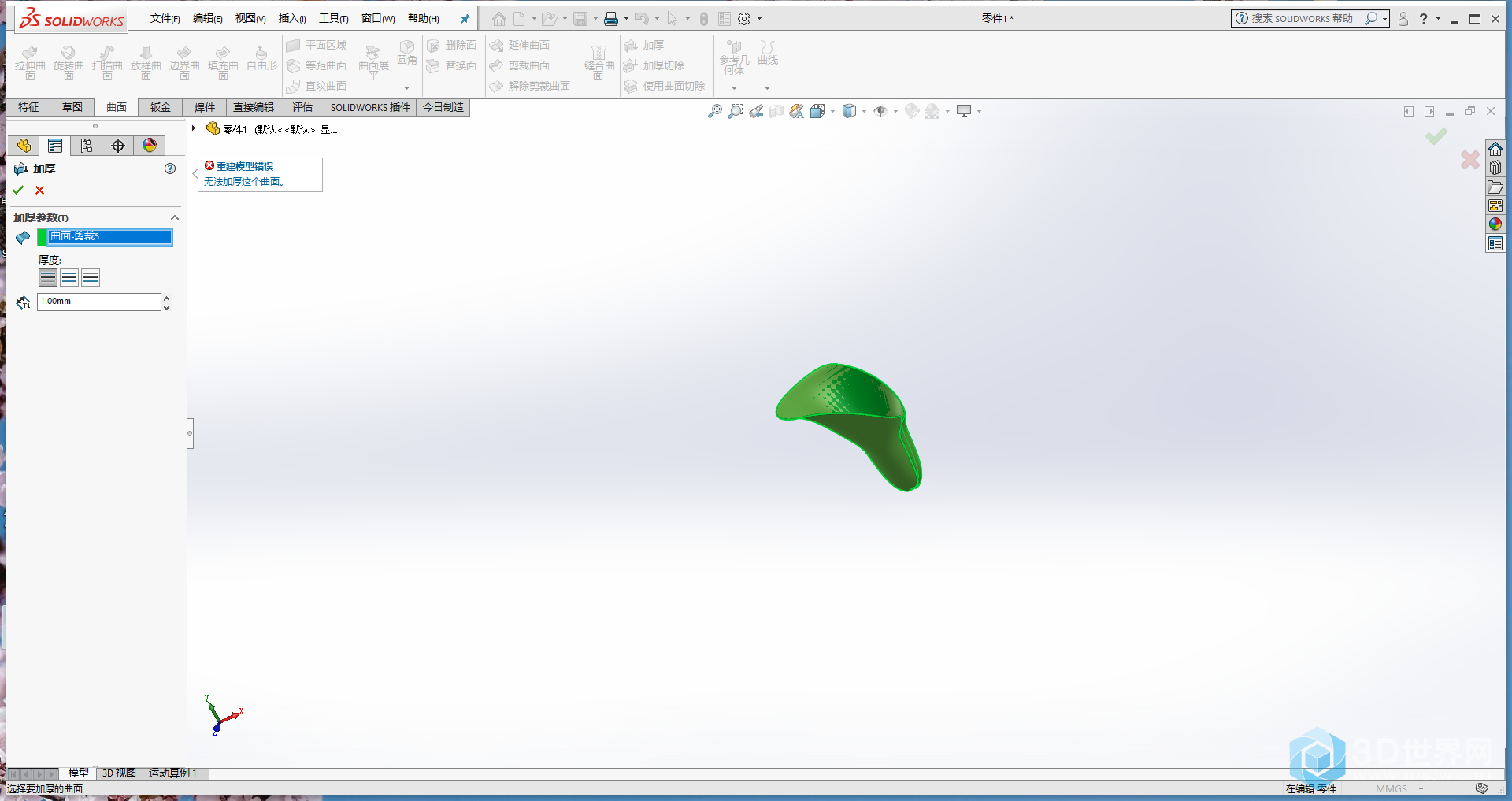Screen dimensions: 1512x801
Task: Open the user login icon
Action: [1403, 19]
